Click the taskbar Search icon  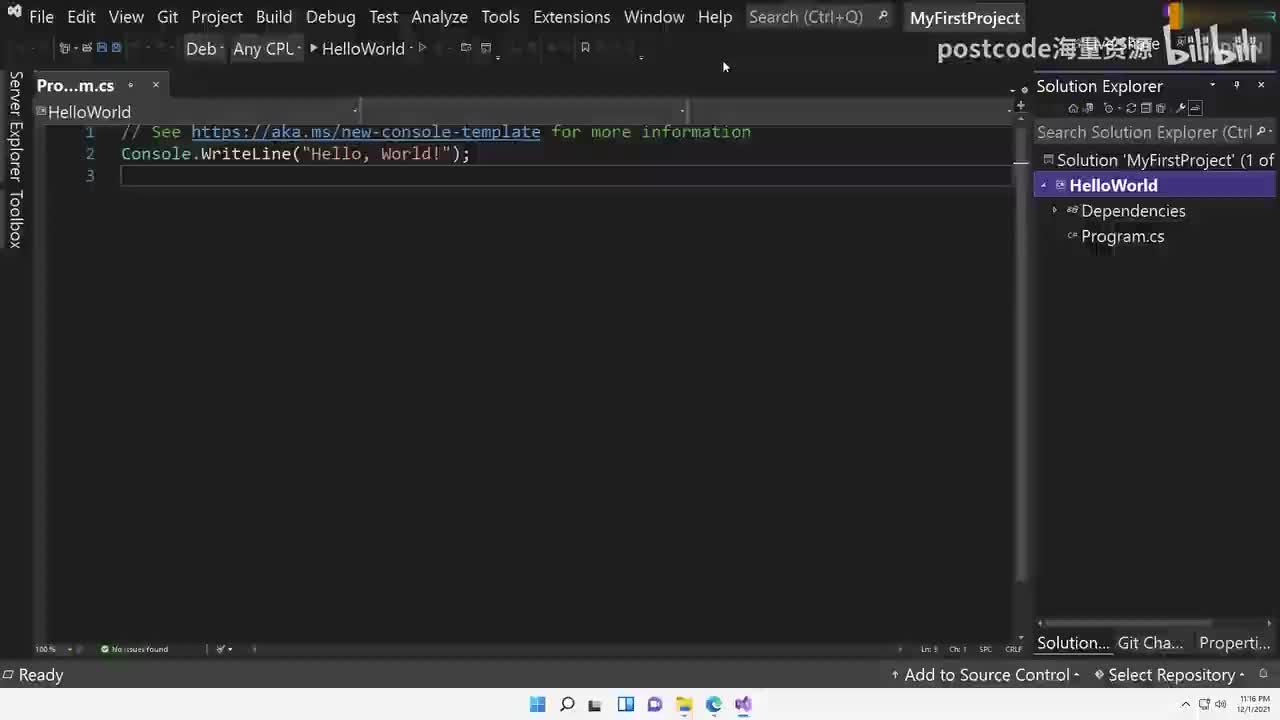click(x=567, y=704)
